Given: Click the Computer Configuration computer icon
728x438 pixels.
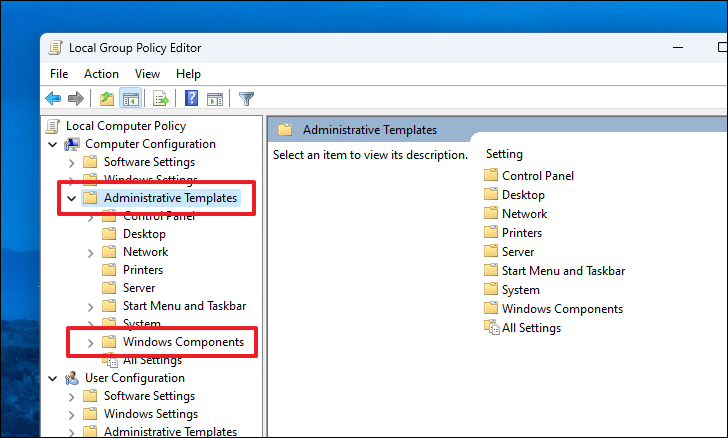Looking at the screenshot, I should point(72,144).
